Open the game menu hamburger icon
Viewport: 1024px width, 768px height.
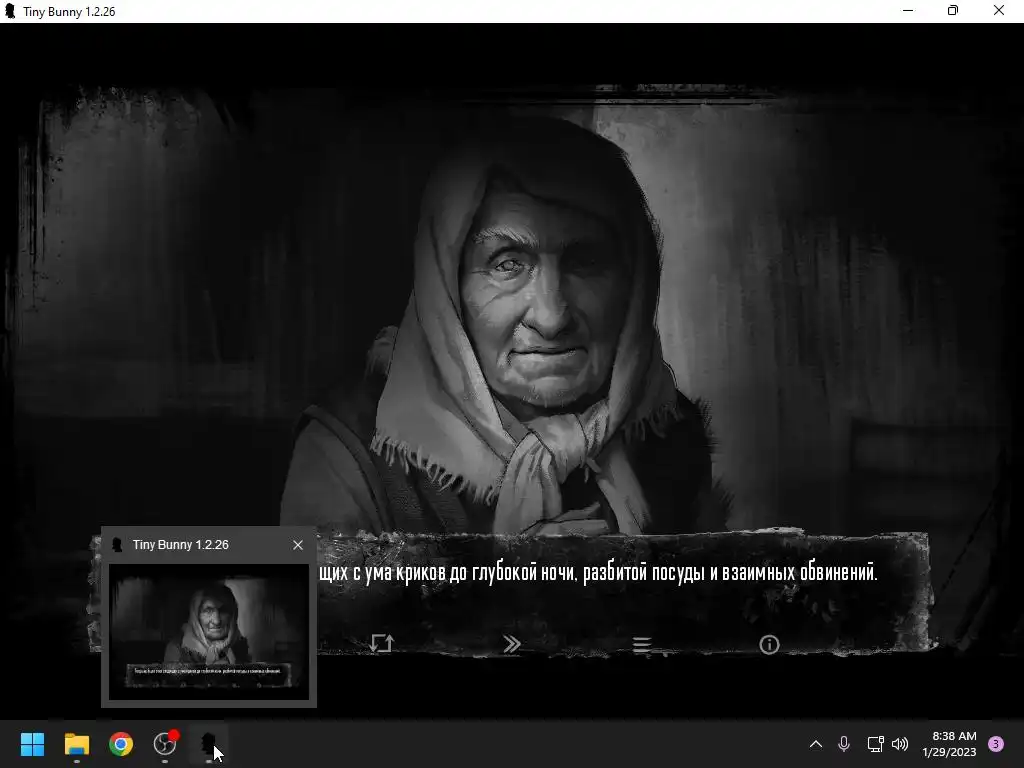[x=641, y=645]
